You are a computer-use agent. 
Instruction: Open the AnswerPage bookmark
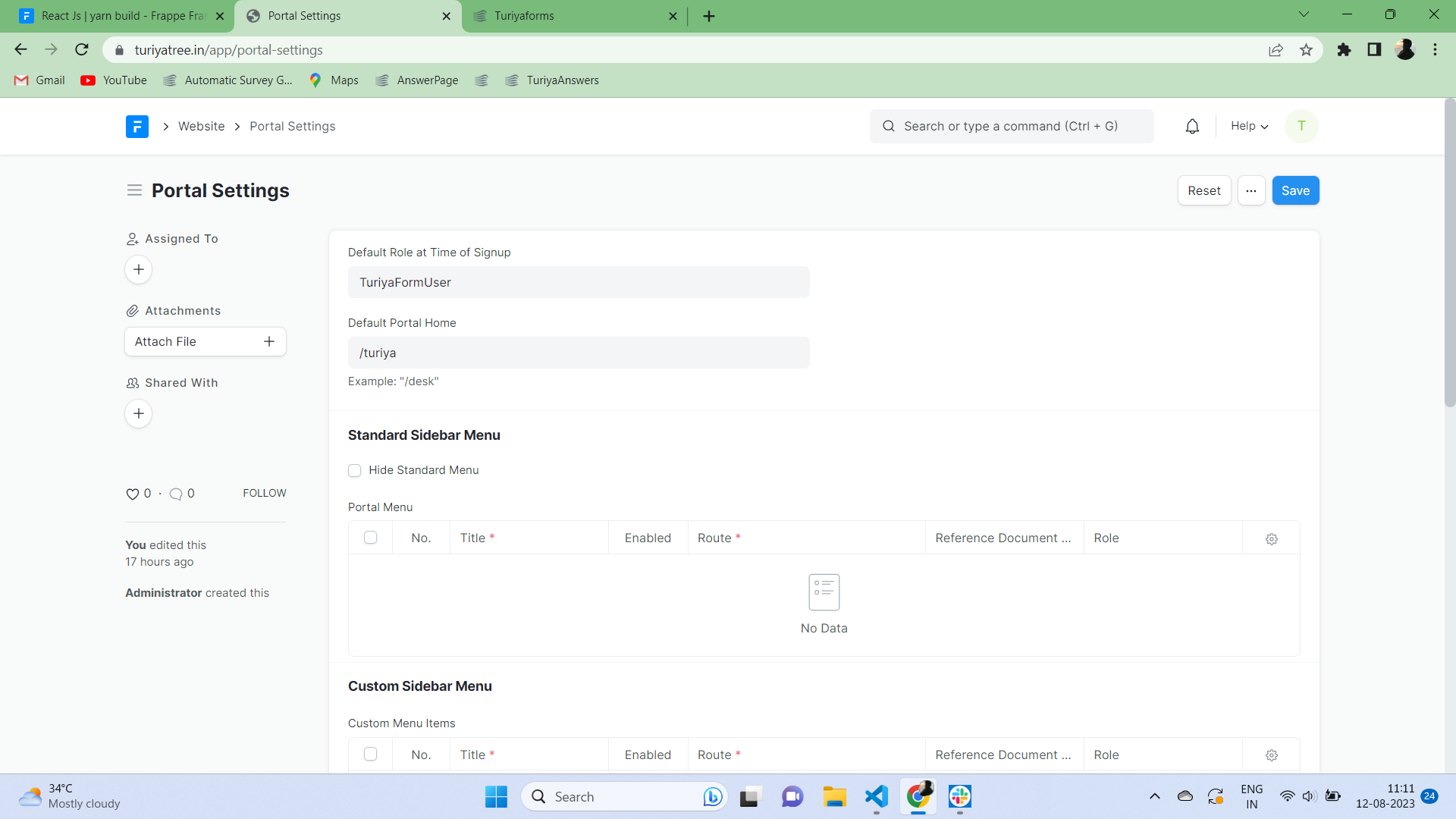417,80
